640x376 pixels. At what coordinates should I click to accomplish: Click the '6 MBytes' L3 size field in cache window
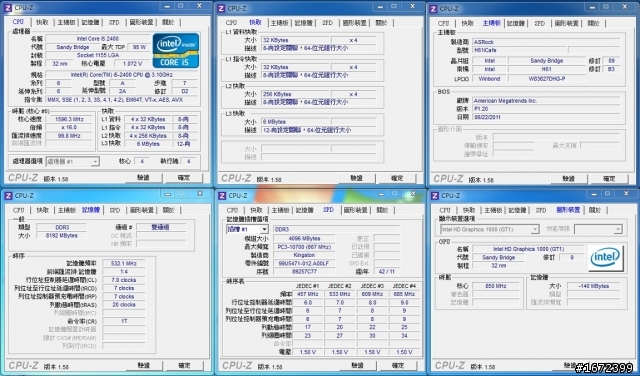(295, 122)
